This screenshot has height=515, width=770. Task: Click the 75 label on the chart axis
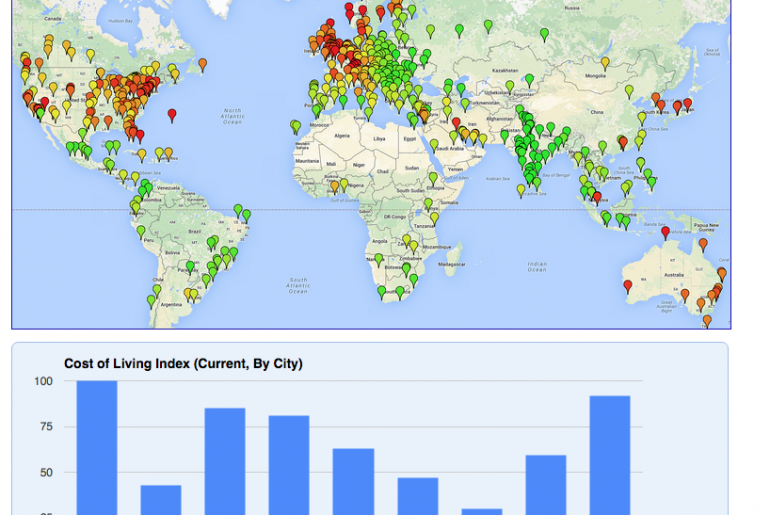click(x=43, y=426)
